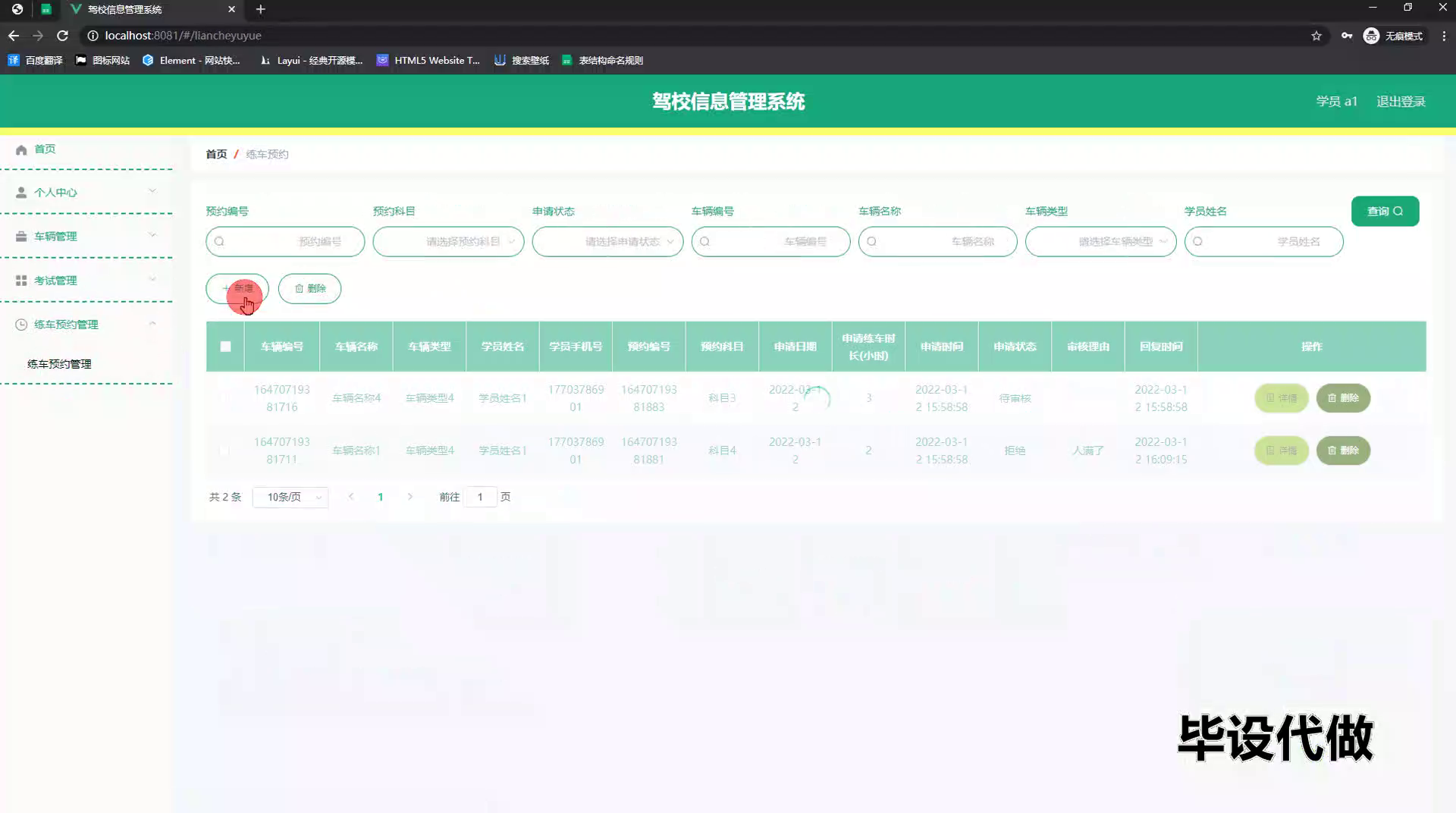Click the 删除 button above the table
This screenshot has height=813, width=1456.
point(309,288)
